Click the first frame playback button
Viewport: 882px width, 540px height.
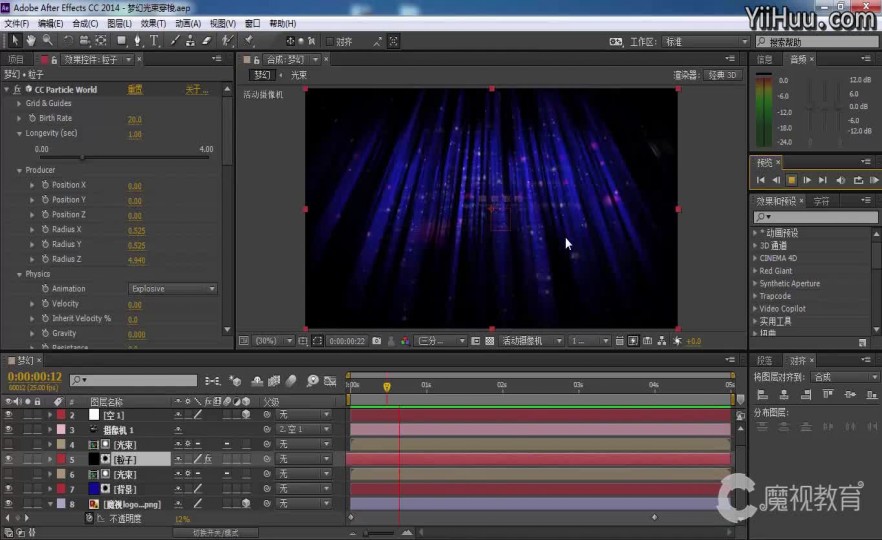coord(760,180)
